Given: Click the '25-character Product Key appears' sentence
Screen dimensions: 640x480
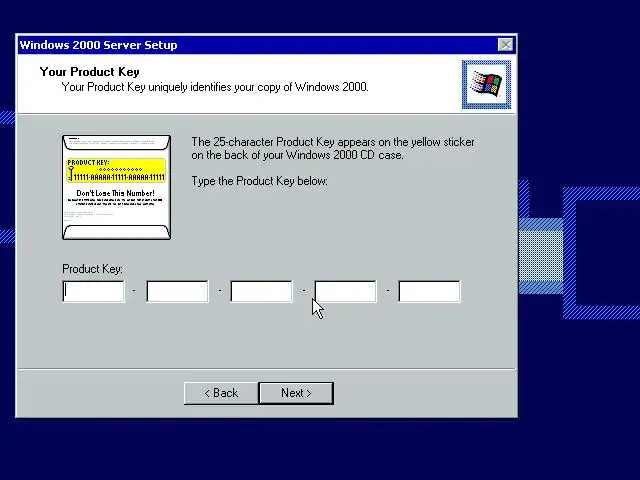Looking at the screenshot, I should [333, 149].
